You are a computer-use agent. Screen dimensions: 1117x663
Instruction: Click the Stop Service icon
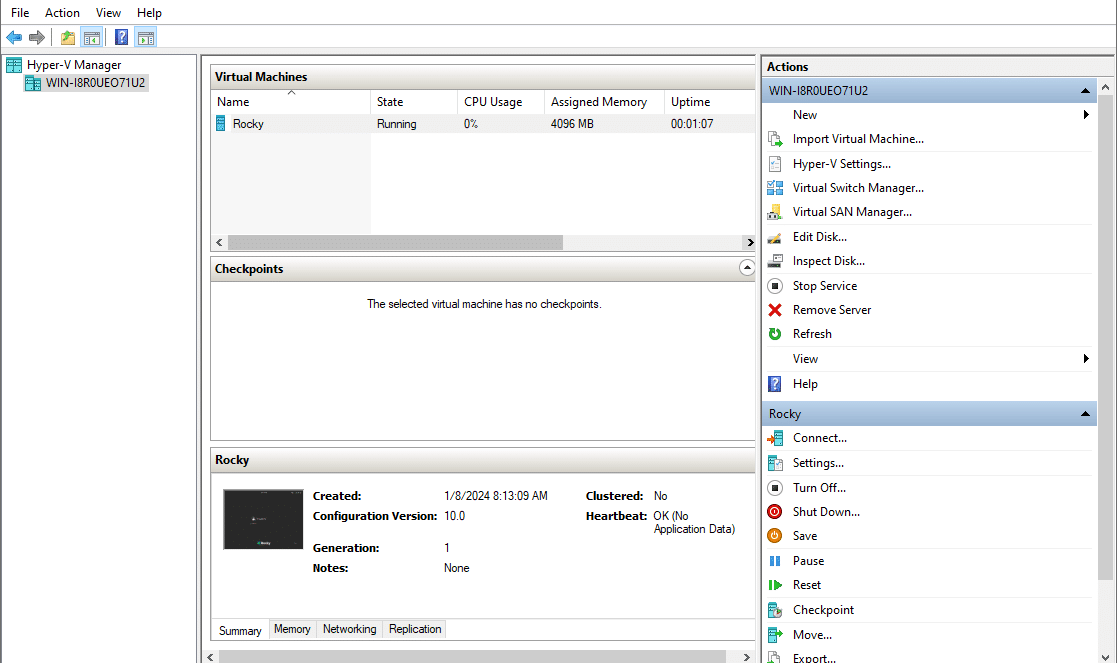coord(775,286)
